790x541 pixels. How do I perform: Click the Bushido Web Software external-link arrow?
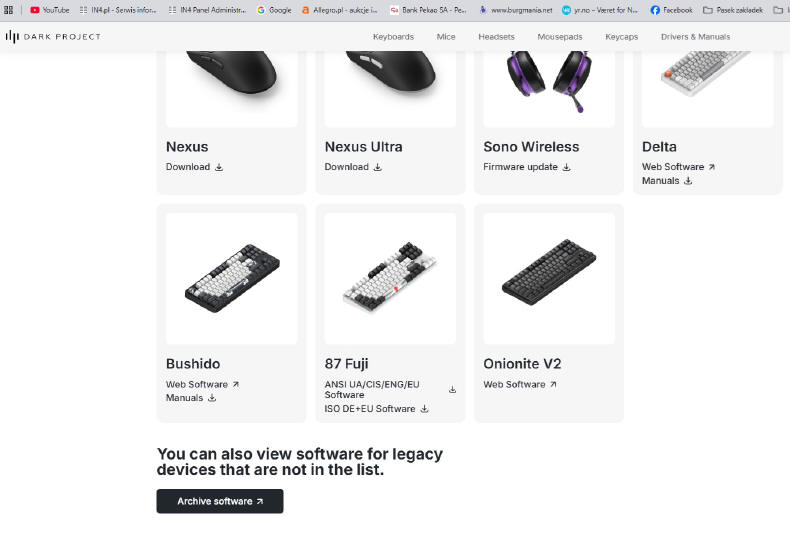(x=236, y=384)
